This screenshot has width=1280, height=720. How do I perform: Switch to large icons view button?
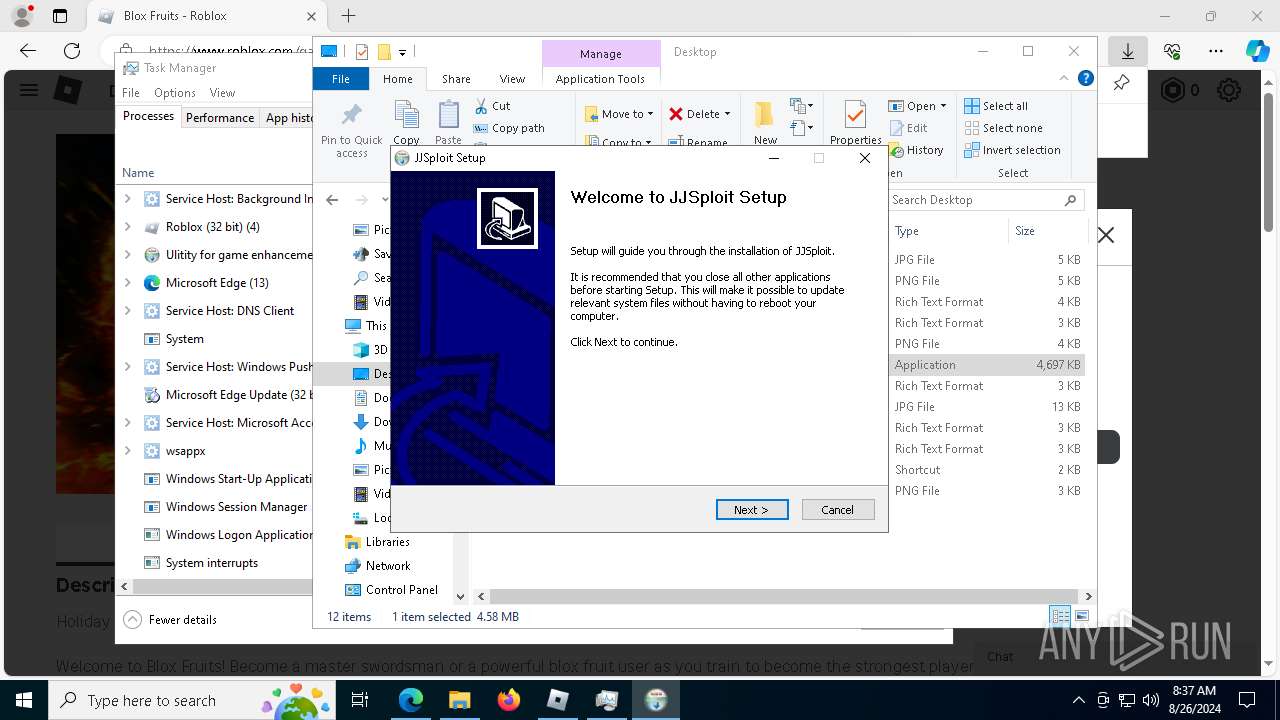(x=1081, y=616)
